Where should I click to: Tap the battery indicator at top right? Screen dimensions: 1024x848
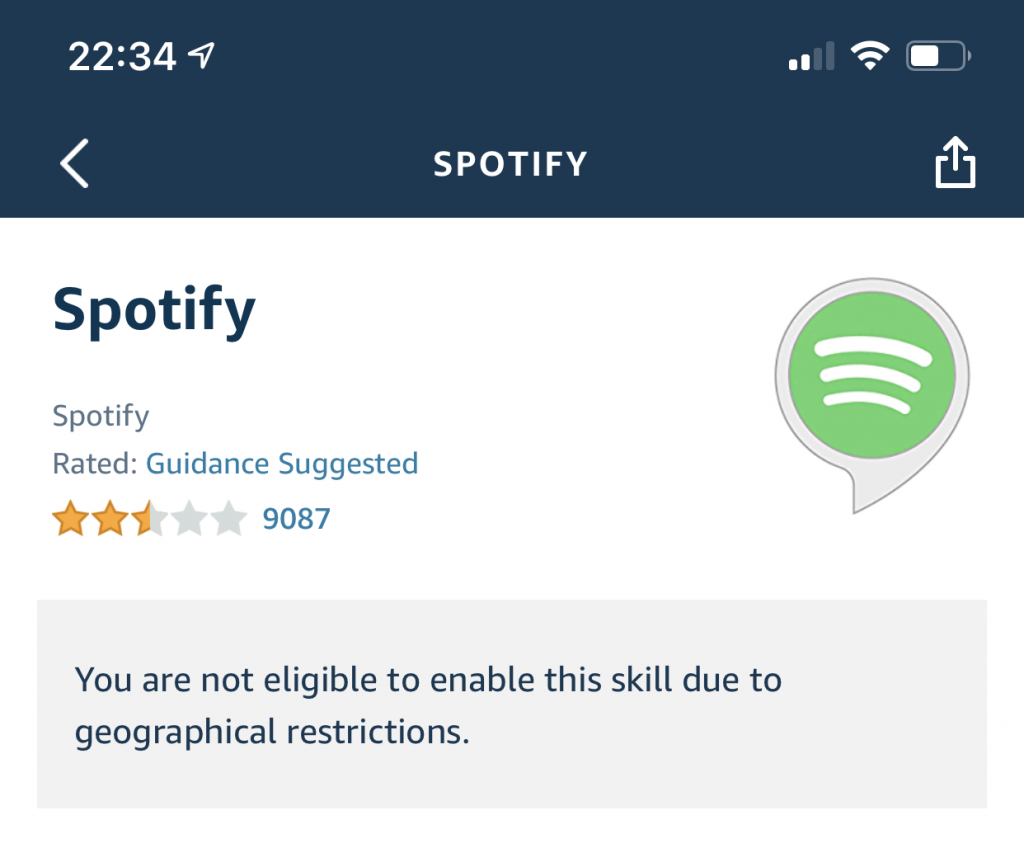pos(934,56)
